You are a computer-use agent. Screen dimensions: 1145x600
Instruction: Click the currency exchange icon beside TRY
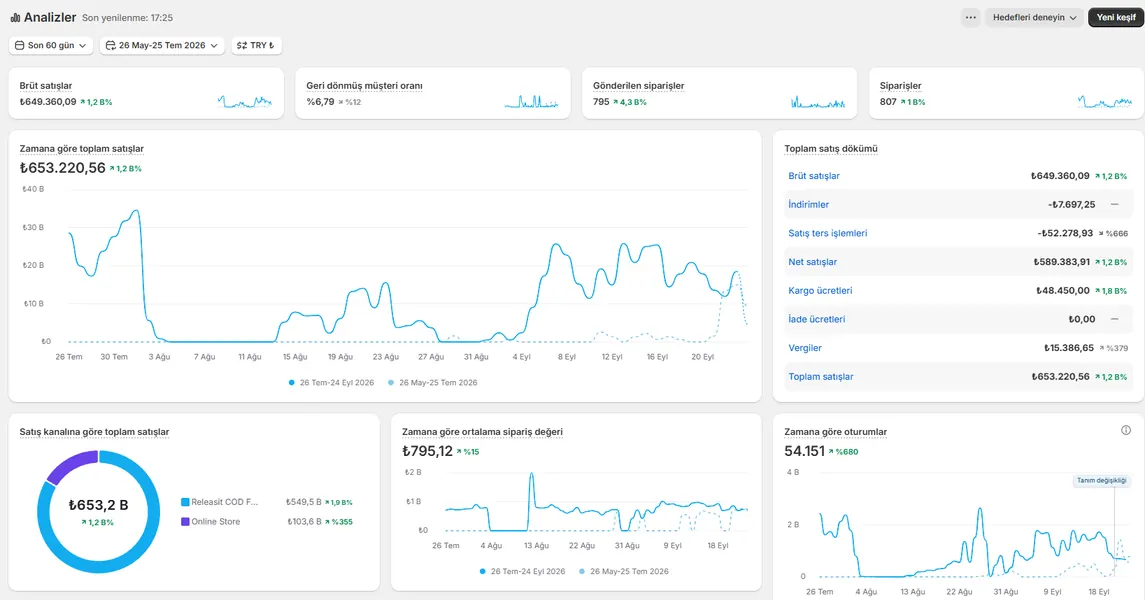point(242,45)
